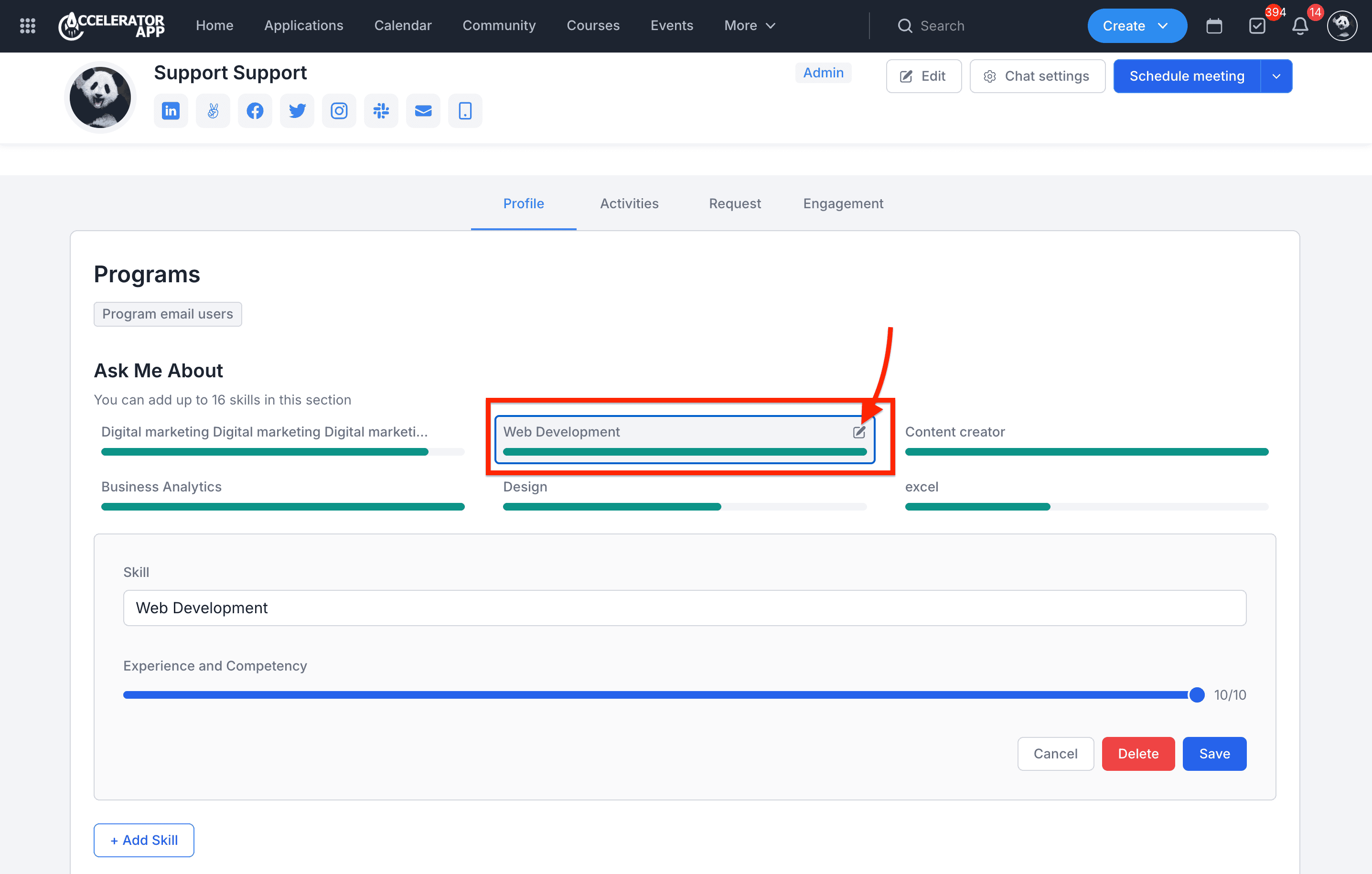Click the Web Development skill edit icon
Screen dimensions: 1372x874
tap(858, 432)
